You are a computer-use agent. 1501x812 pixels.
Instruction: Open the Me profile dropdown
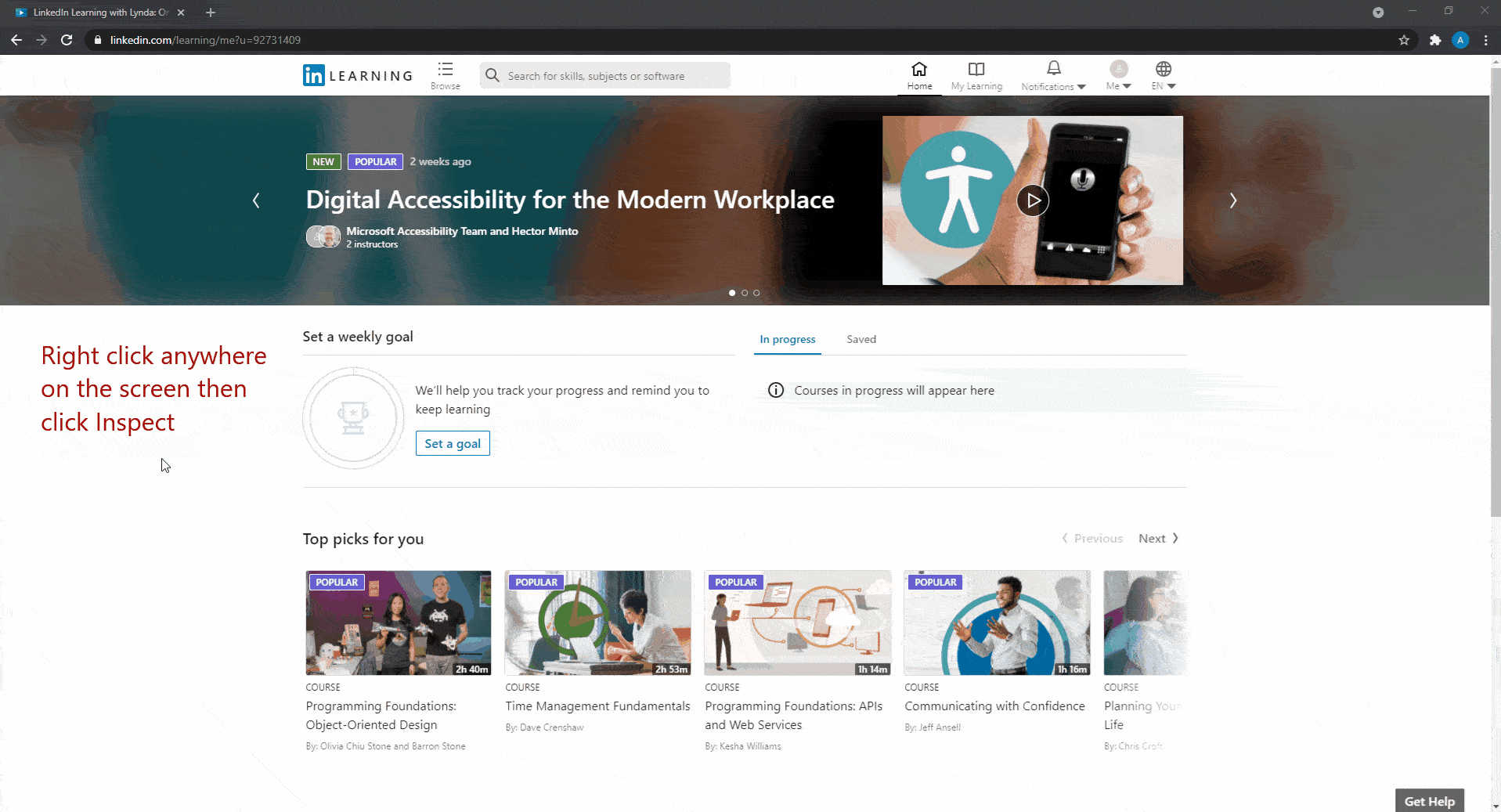click(1118, 75)
